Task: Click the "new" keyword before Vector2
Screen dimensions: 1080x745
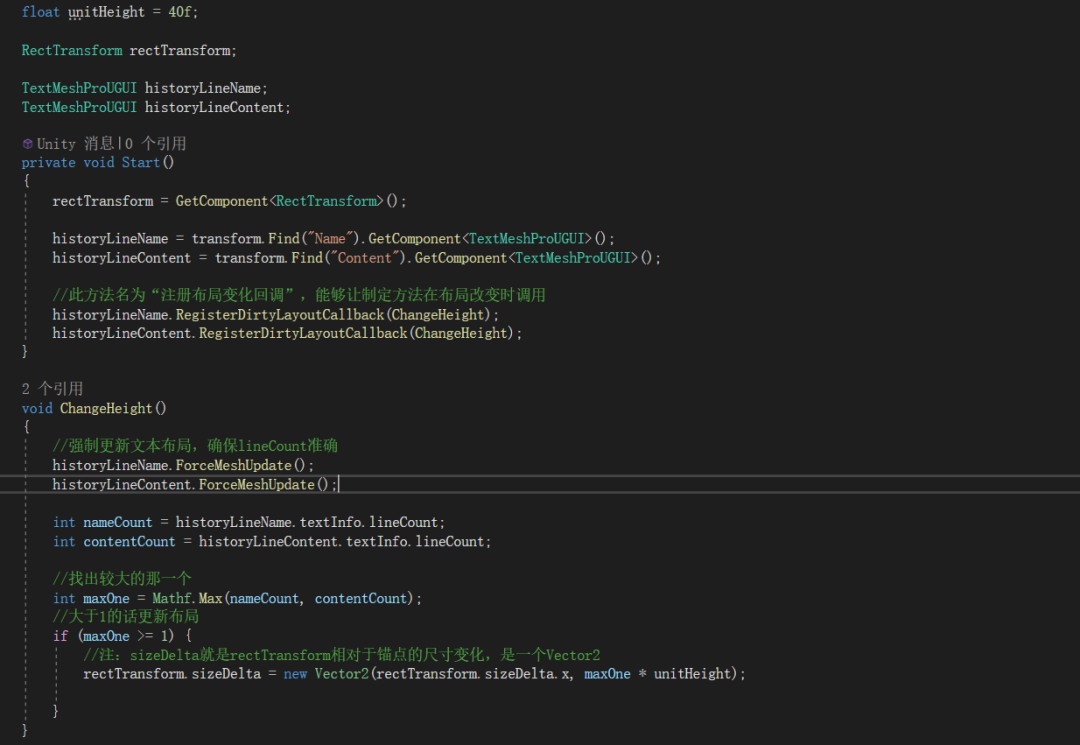Action: (295, 674)
